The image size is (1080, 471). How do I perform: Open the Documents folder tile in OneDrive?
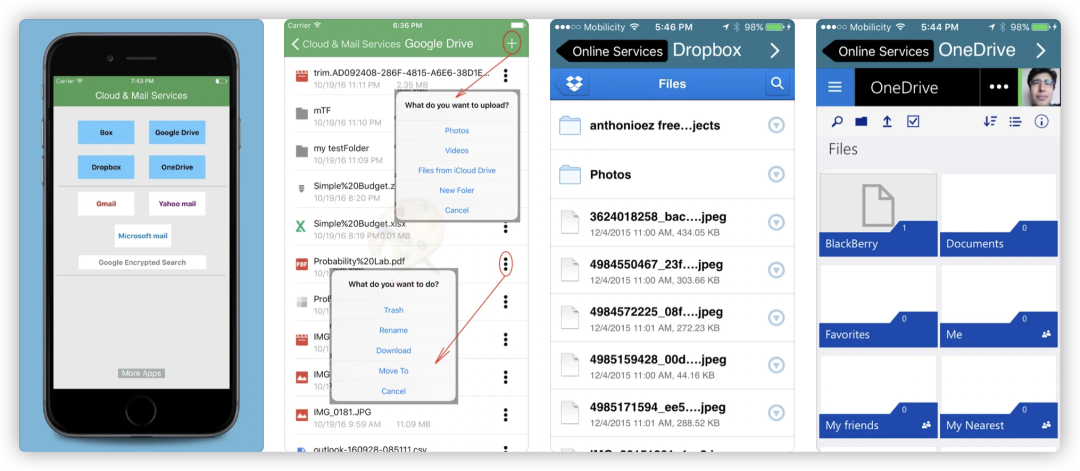(999, 214)
